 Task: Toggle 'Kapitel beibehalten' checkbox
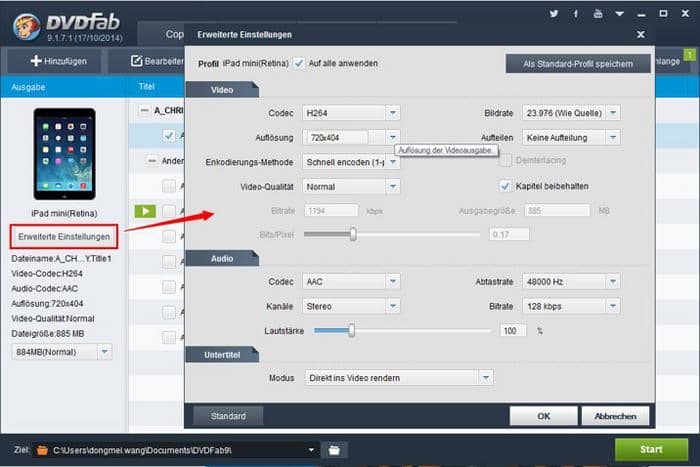(x=505, y=186)
